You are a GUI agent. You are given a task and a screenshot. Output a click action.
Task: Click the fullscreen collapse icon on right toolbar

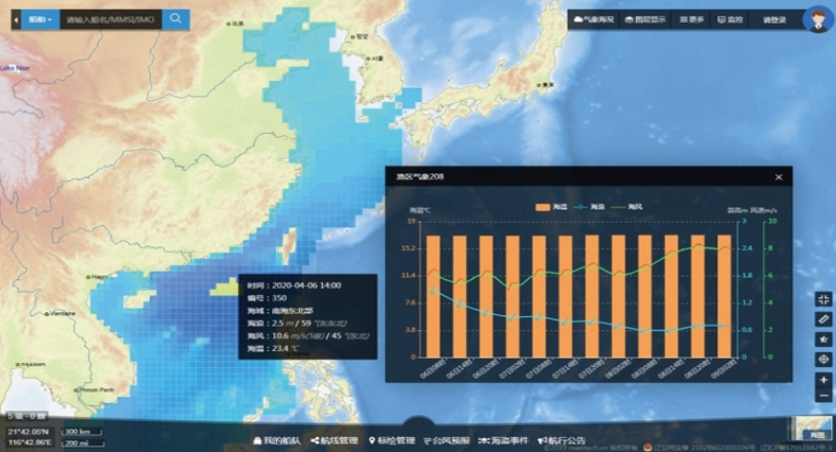click(x=823, y=298)
